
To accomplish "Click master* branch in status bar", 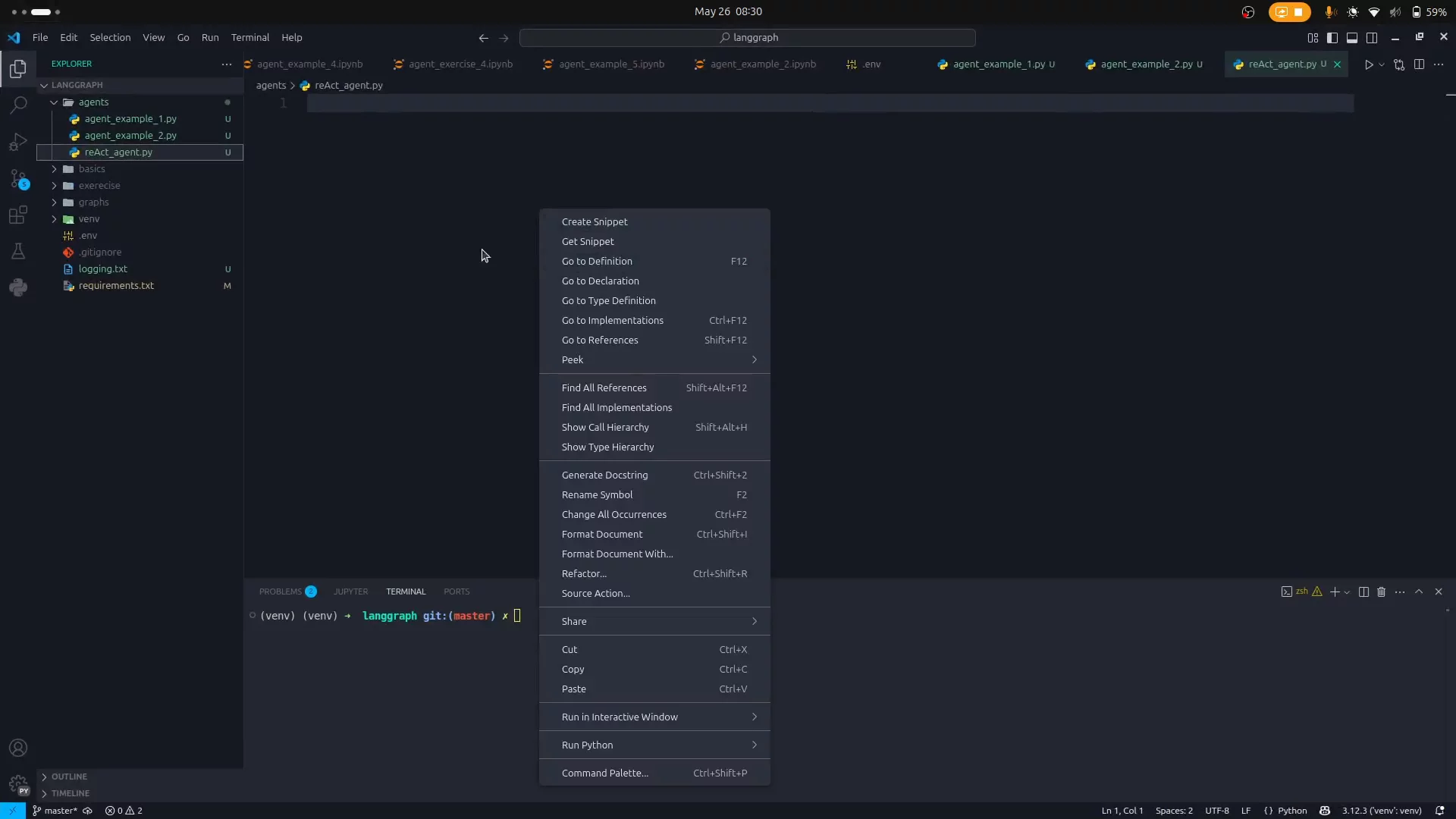I will pos(55,811).
